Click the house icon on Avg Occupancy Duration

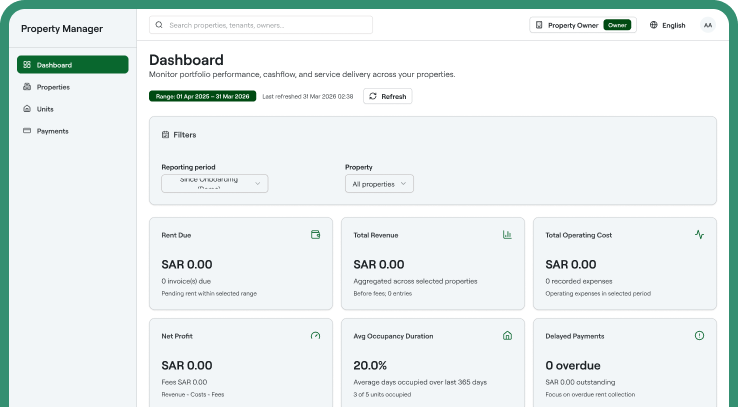tap(507, 335)
